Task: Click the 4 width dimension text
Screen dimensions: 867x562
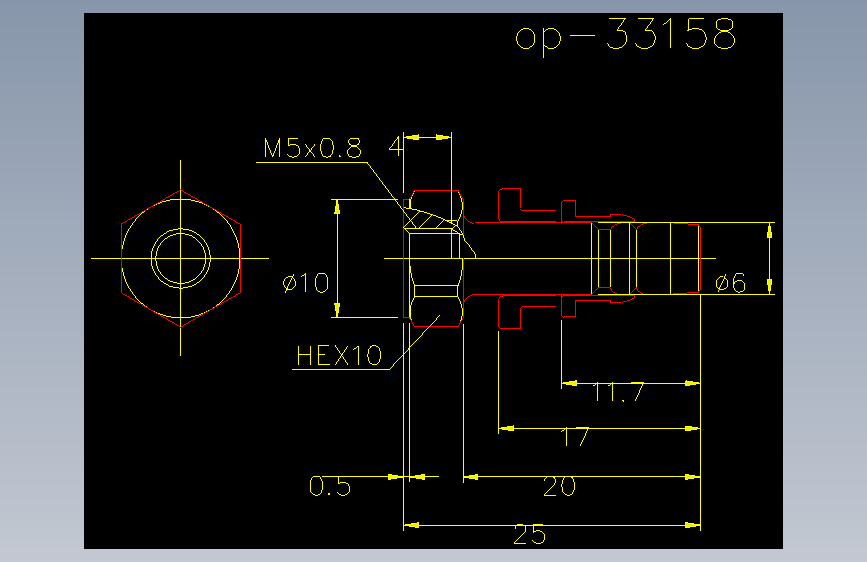Action: [x=396, y=145]
